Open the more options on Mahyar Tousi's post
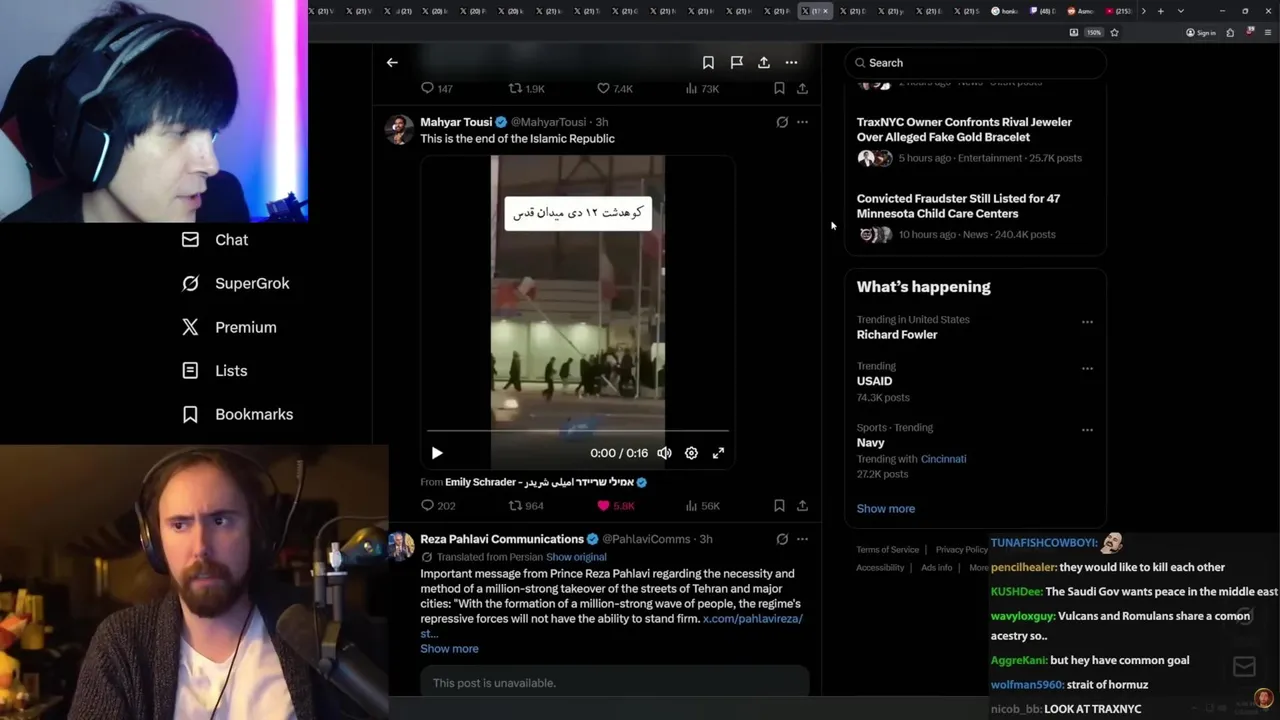 point(802,122)
